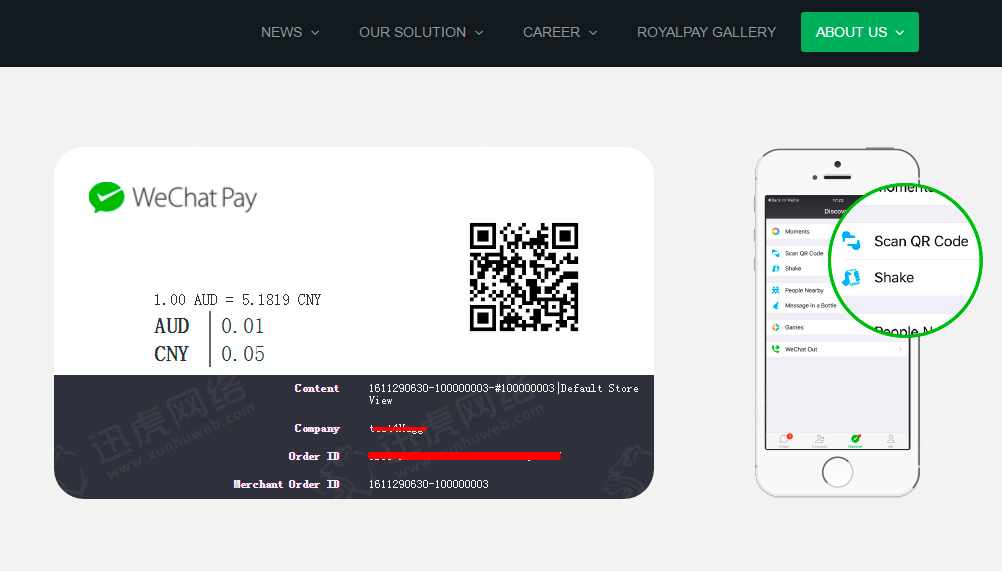Expand the NEWS dropdown chevron

point(315,33)
